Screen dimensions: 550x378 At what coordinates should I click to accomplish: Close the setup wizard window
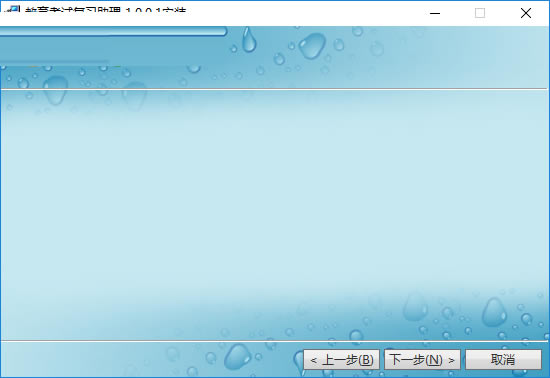[525, 13]
